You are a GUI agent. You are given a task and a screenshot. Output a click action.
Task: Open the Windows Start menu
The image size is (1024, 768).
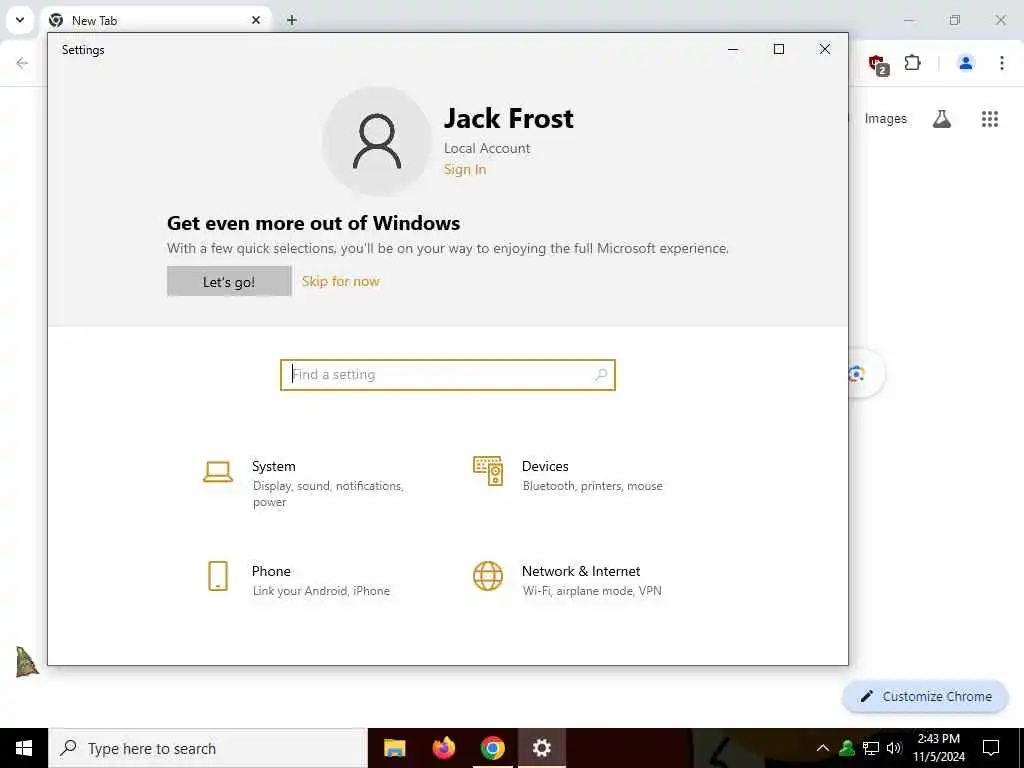(x=24, y=748)
